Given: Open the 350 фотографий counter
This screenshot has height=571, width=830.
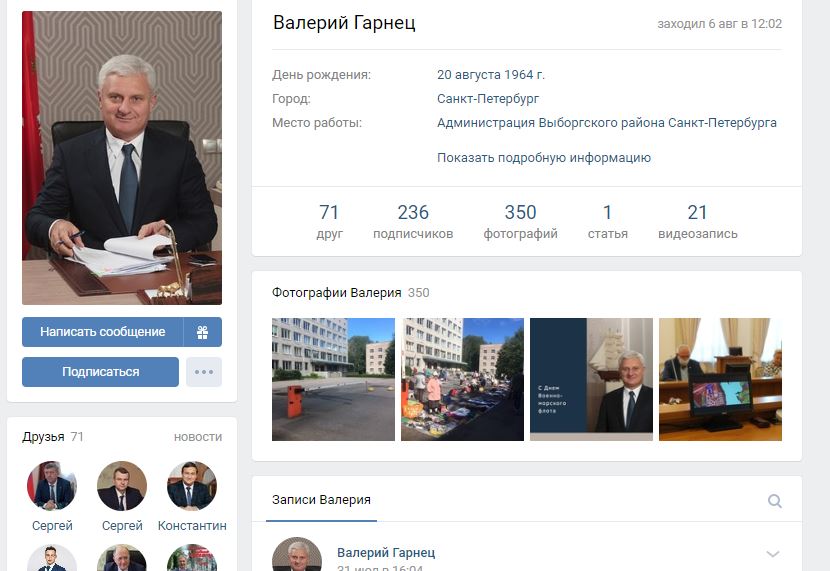Looking at the screenshot, I should [520, 221].
